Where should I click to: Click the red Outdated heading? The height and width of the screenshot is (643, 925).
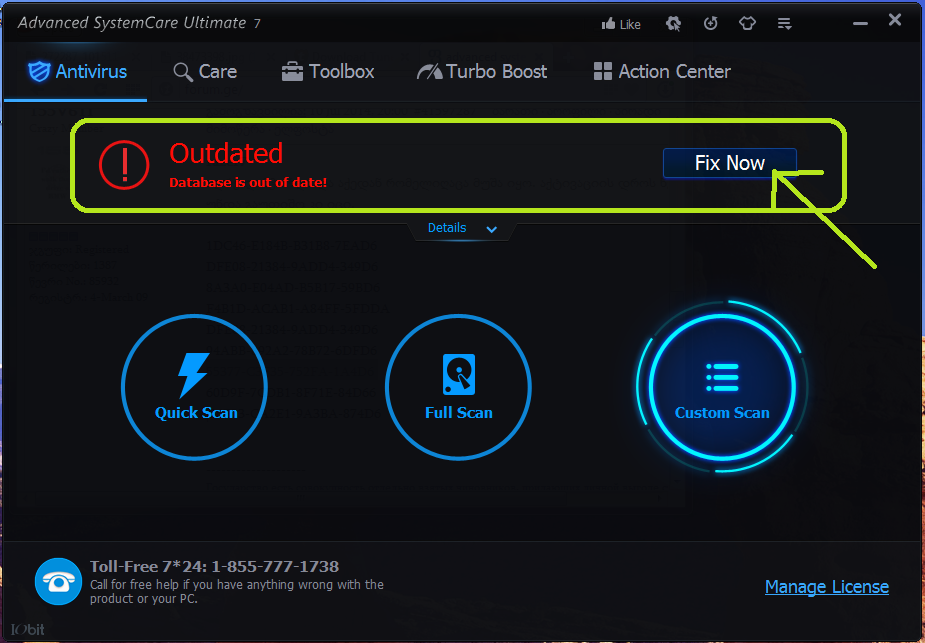tap(226, 153)
